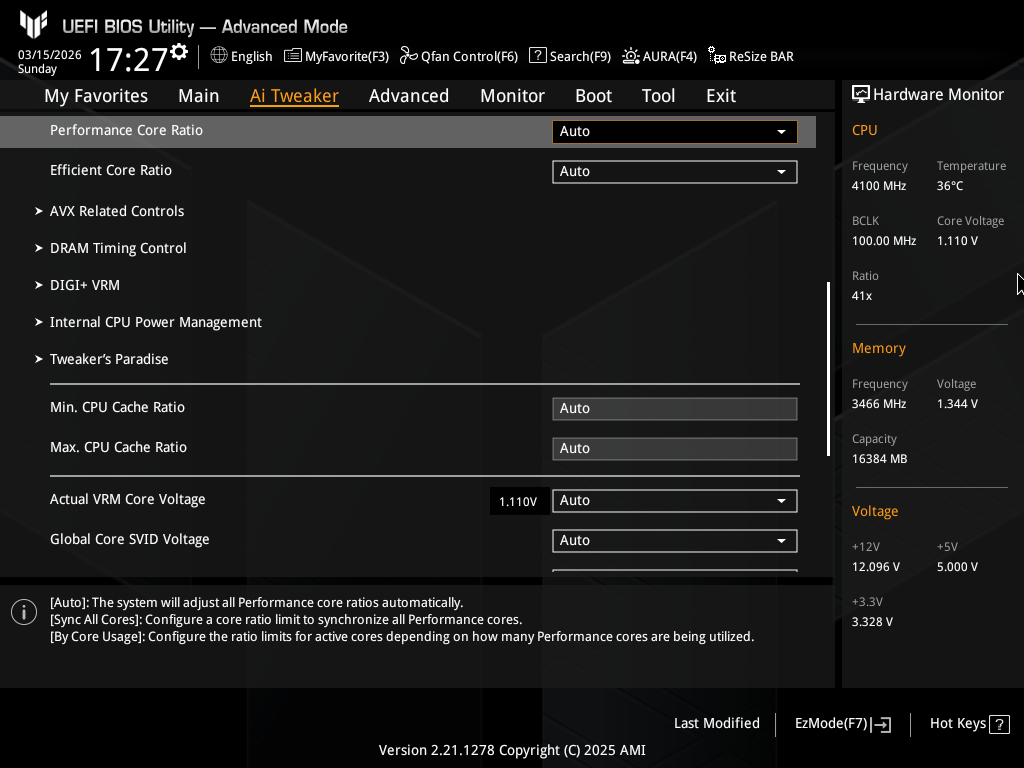
Task: Open MyFavorite(F3) list icon
Action: 293,56
